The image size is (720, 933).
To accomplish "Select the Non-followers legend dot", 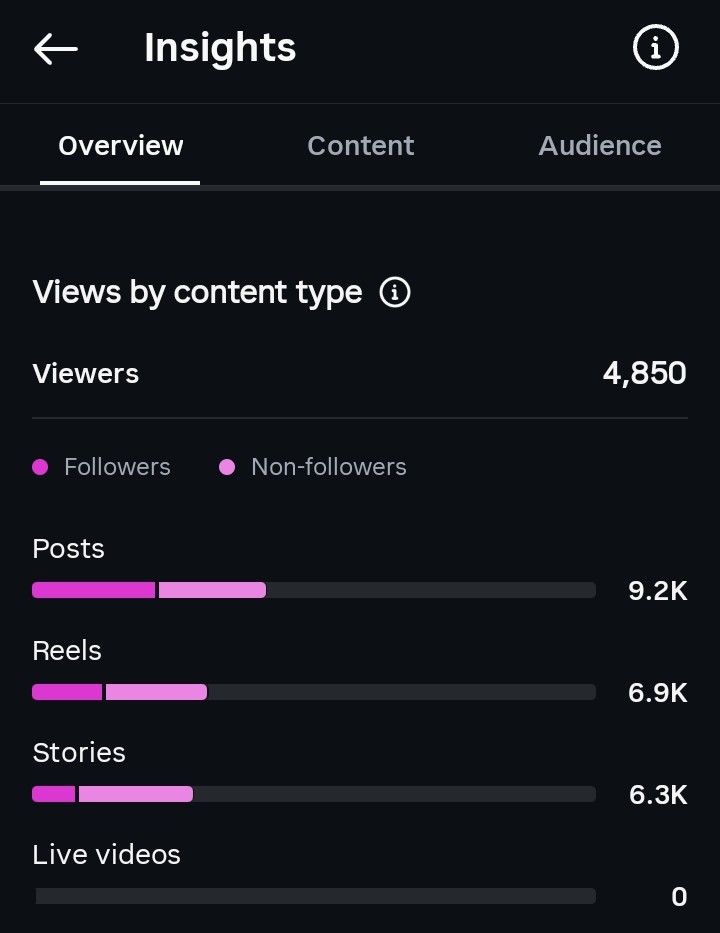I will click(x=227, y=467).
